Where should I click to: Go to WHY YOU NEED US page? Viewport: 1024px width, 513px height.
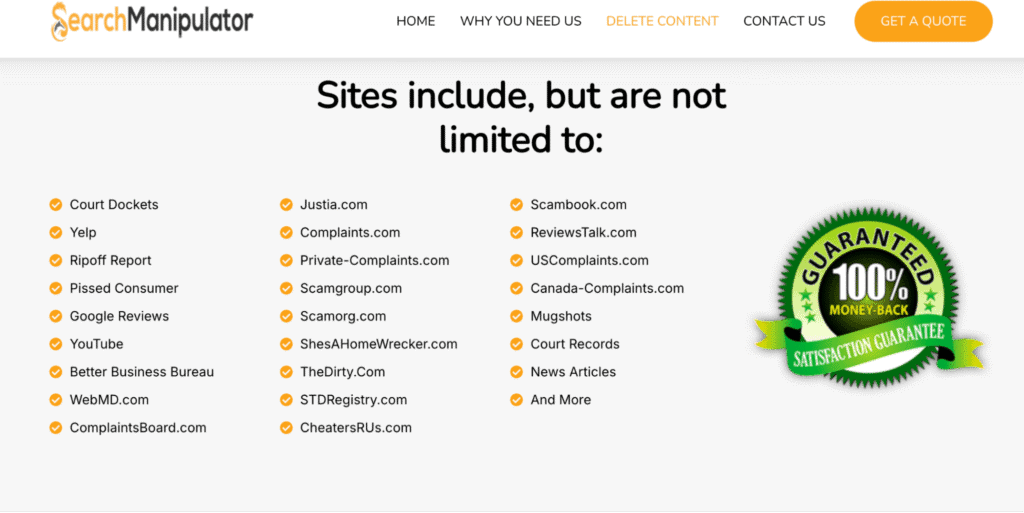pyautogui.click(x=520, y=21)
